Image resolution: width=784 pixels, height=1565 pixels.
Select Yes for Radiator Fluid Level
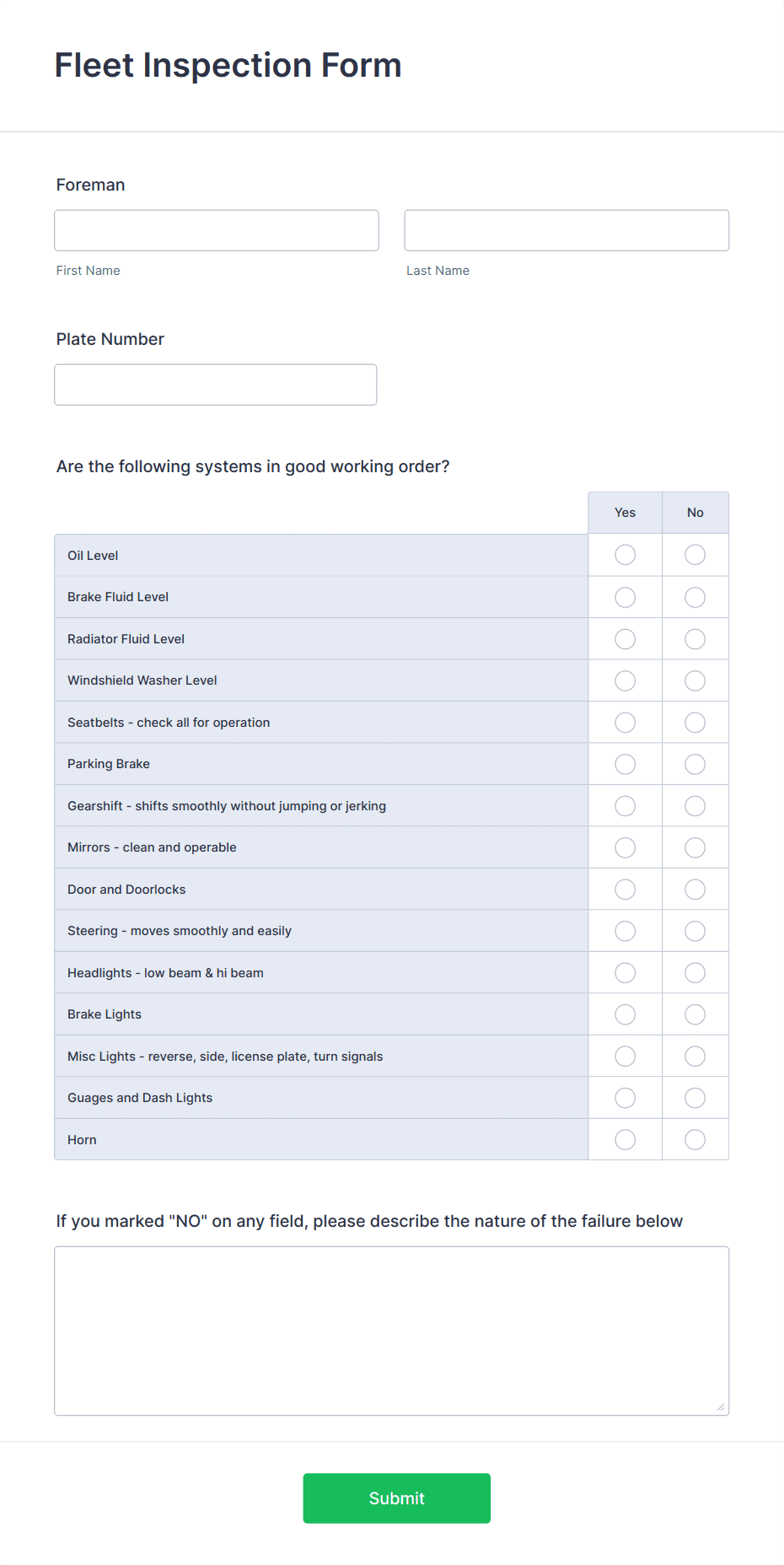[625, 638]
